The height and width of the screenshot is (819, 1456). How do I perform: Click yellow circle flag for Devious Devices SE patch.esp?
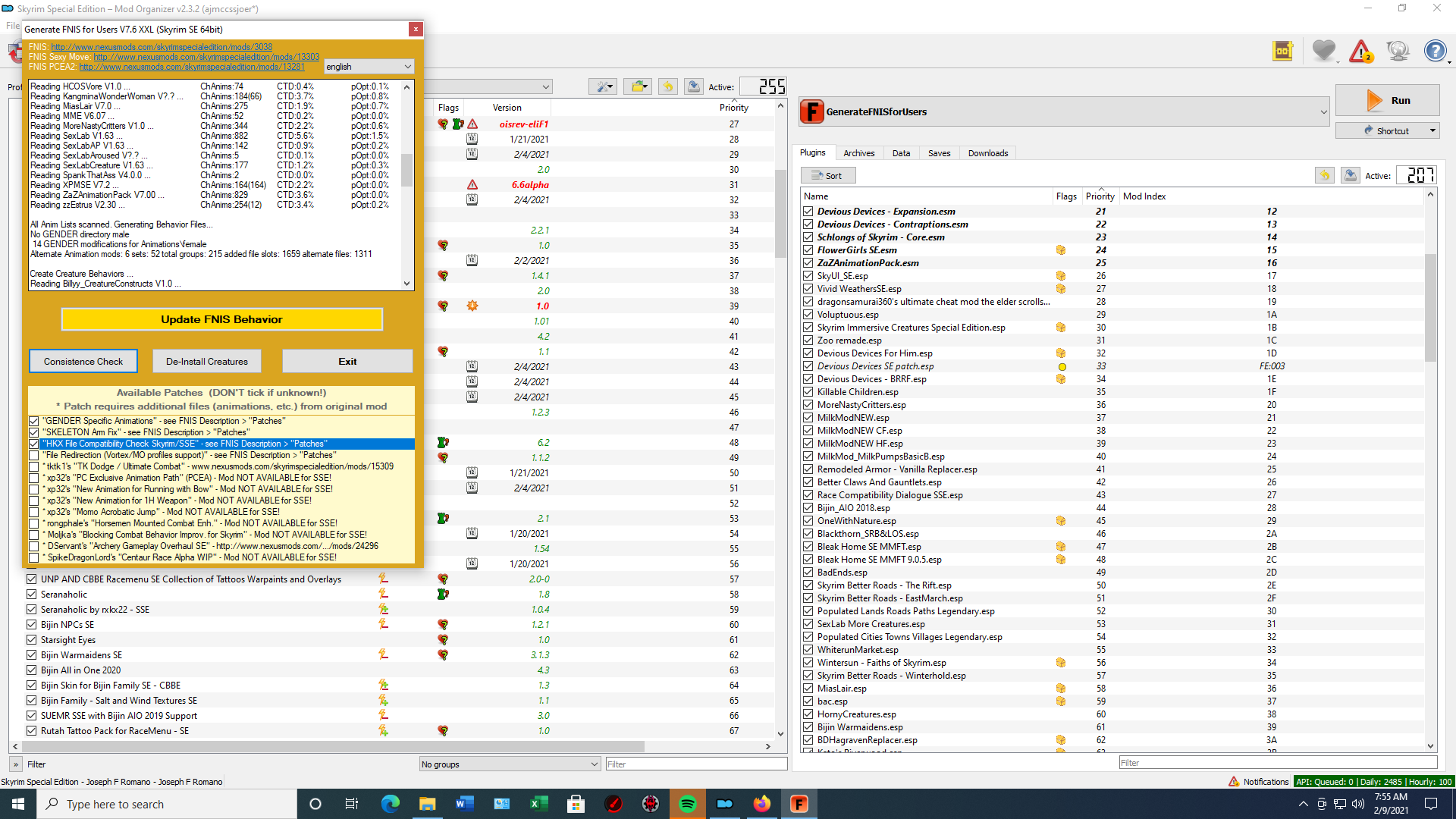pyautogui.click(x=1062, y=367)
